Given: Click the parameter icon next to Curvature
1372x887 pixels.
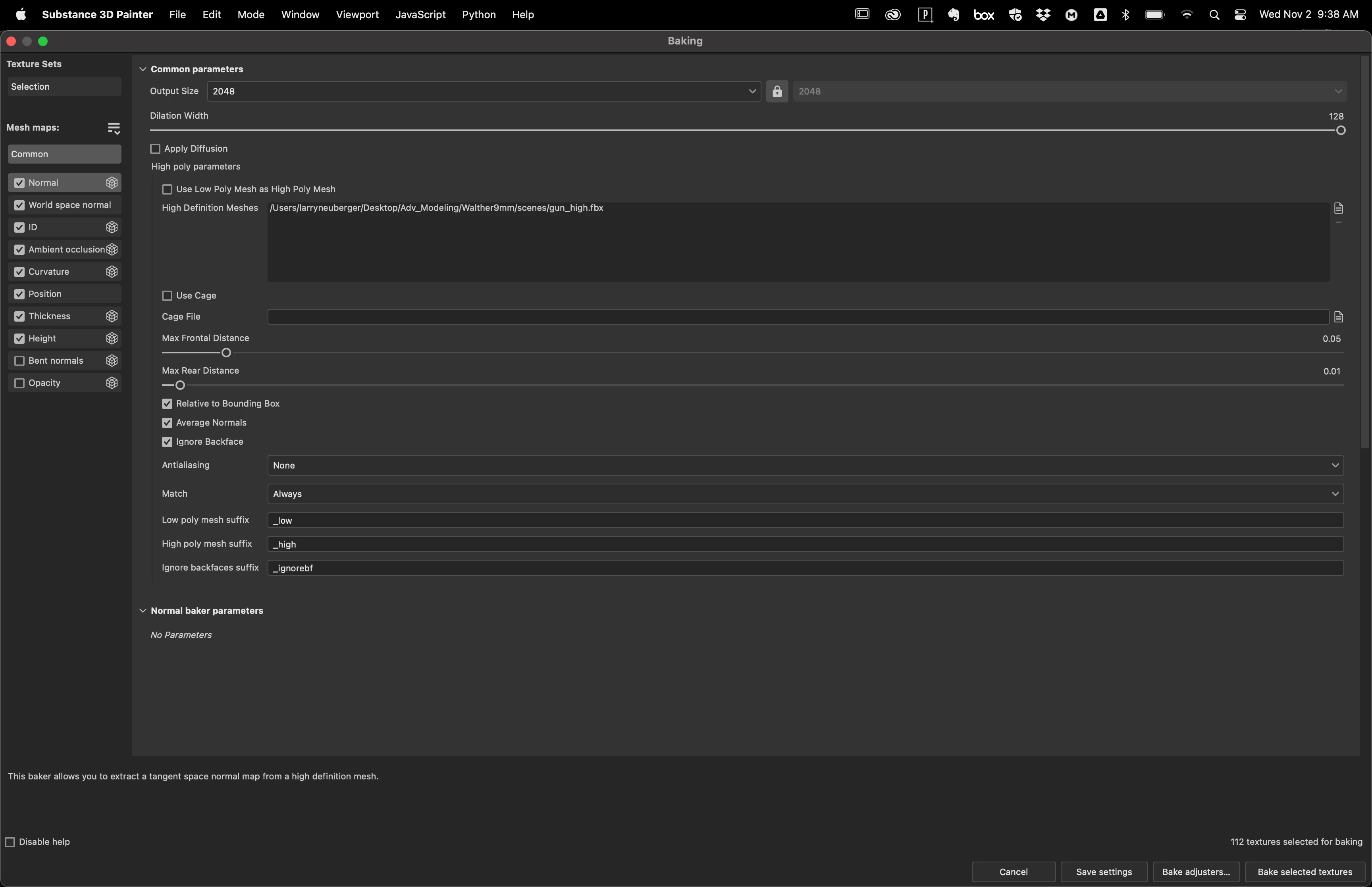Looking at the screenshot, I should (x=112, y=272).
